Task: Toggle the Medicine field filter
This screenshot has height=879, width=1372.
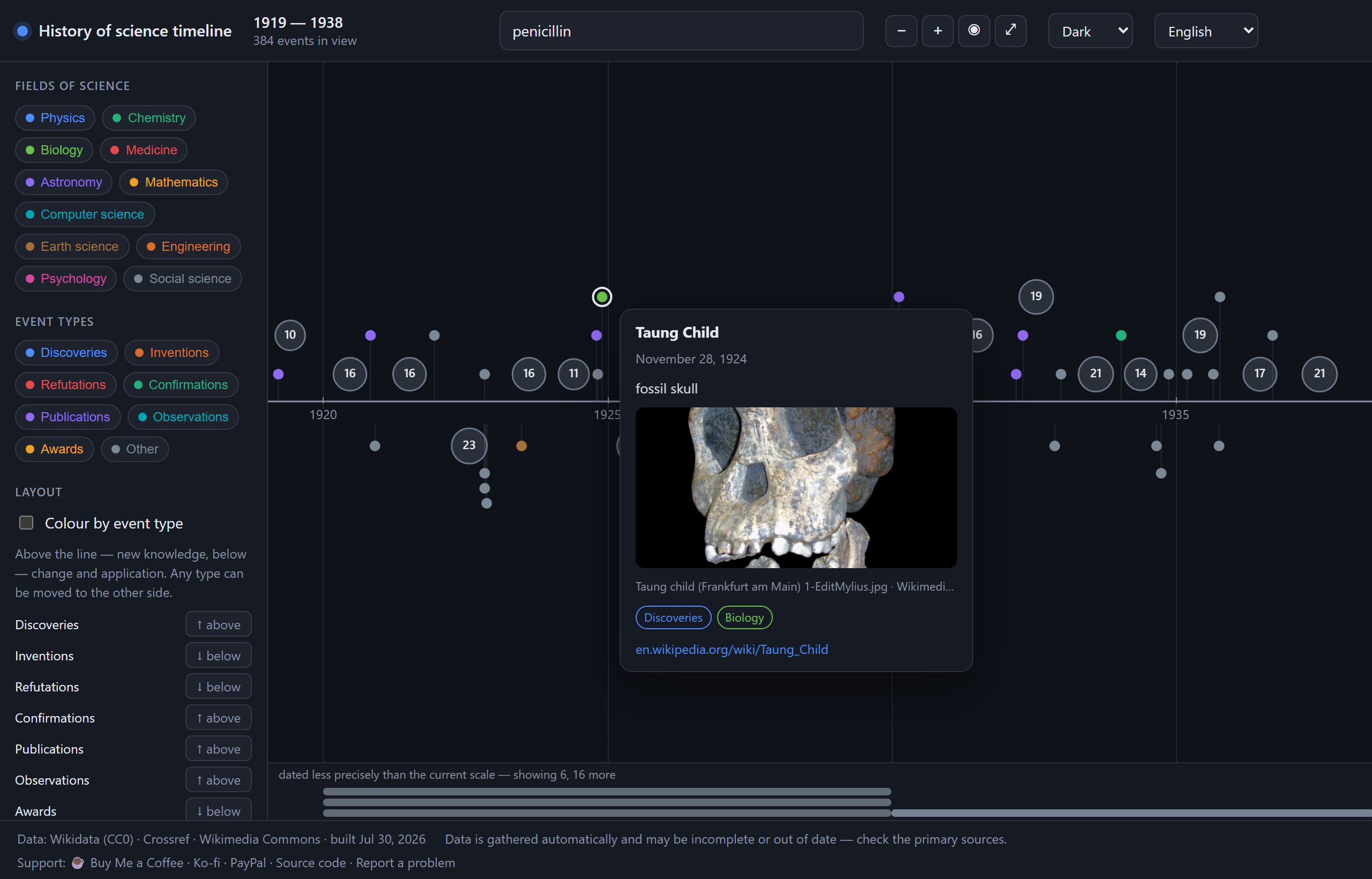Action: point(144,150)
